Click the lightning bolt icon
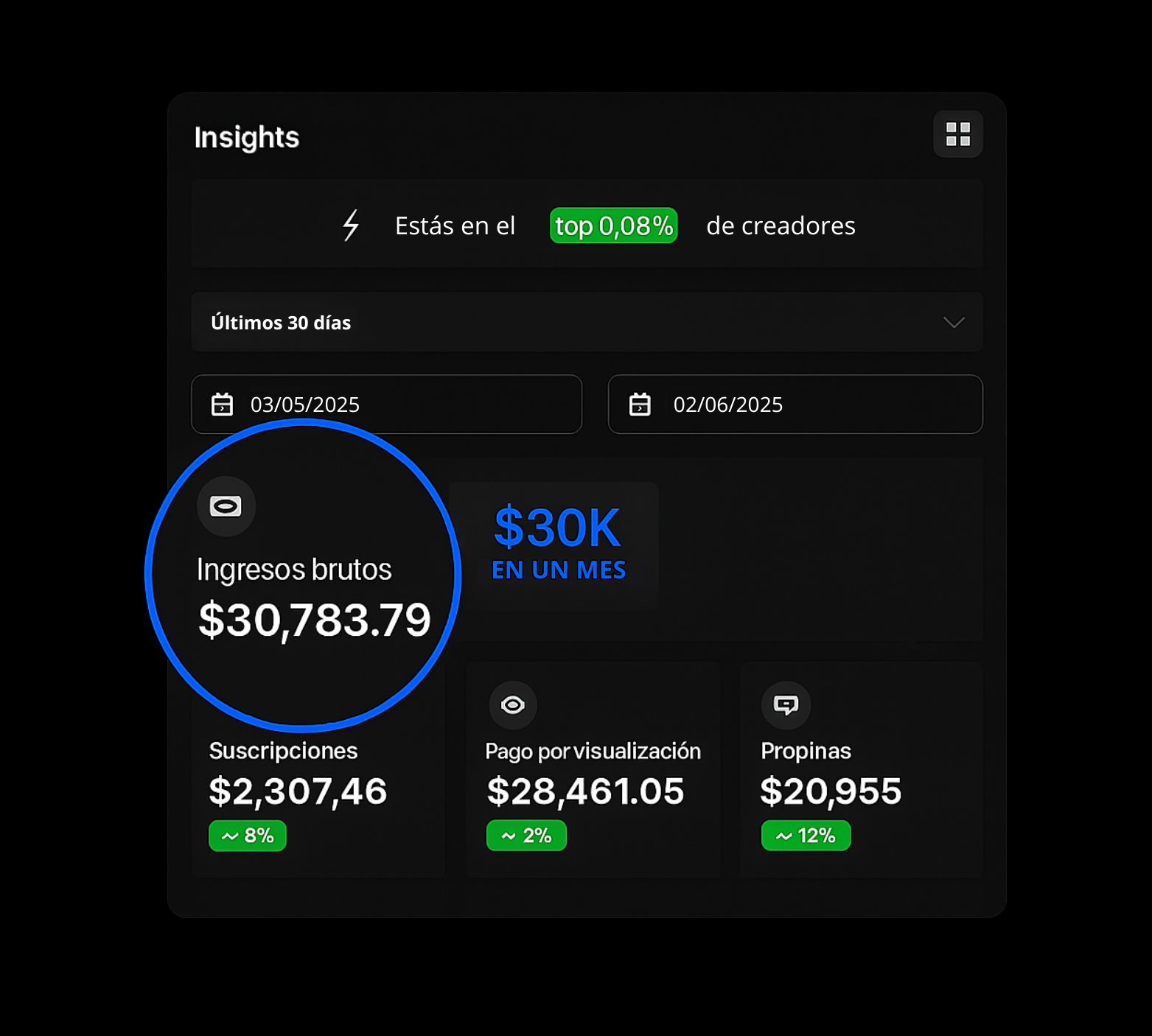Viewport: 1152px width, 1036px height. pyautogui.click(x=351, y=225)
